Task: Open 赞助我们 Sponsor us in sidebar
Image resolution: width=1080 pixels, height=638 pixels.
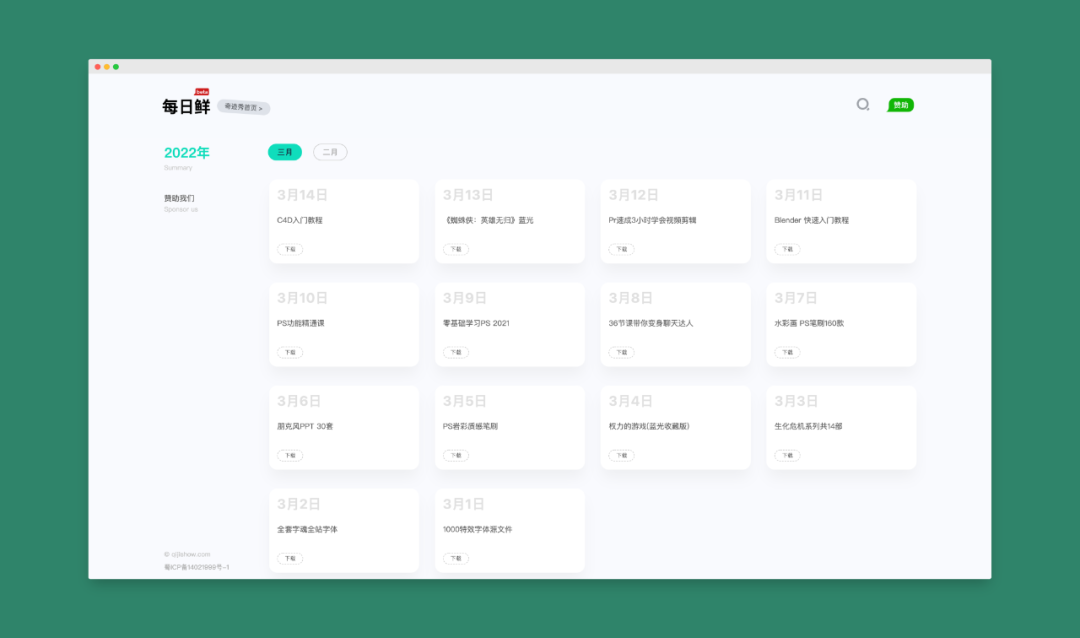Action: tap(180, 203)
